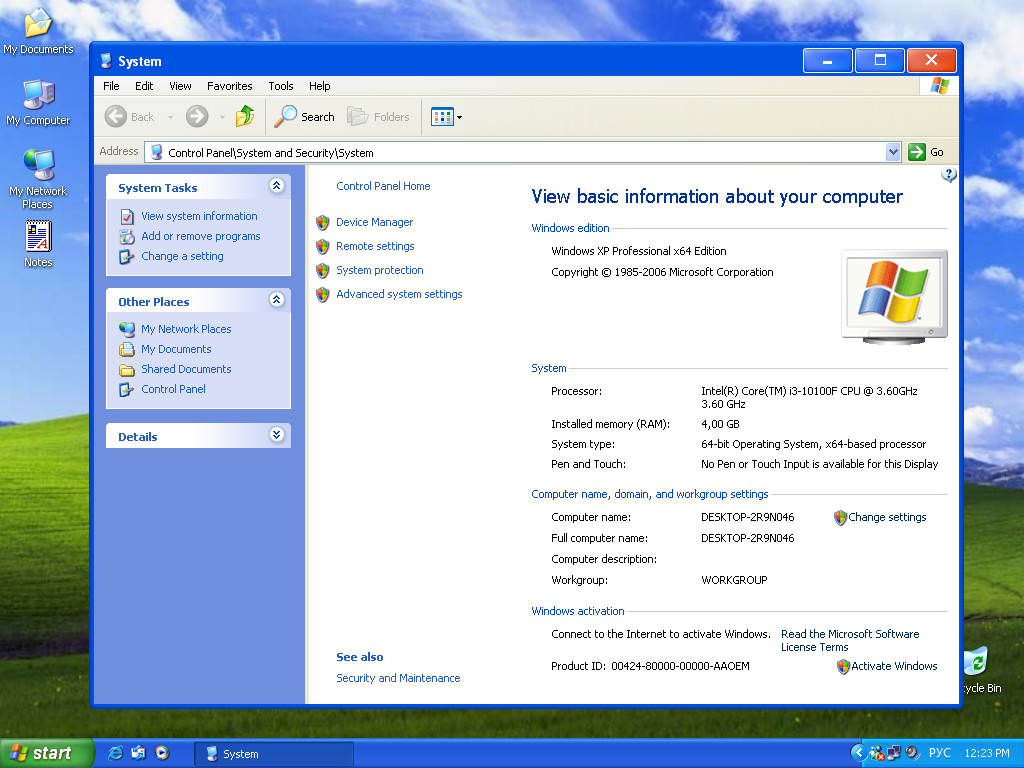1024x768 pixels.
Task: Open Back history dropdown arrow
Action: [x=170, y=118]
